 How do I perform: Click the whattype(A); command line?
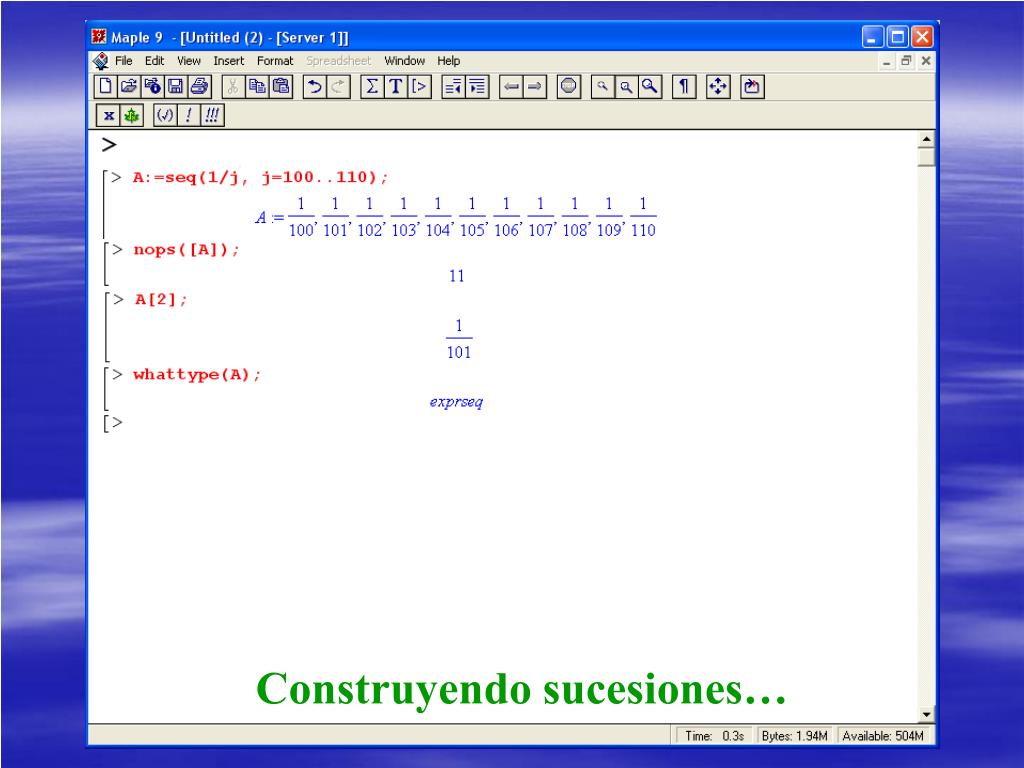[x=197, y=374]
